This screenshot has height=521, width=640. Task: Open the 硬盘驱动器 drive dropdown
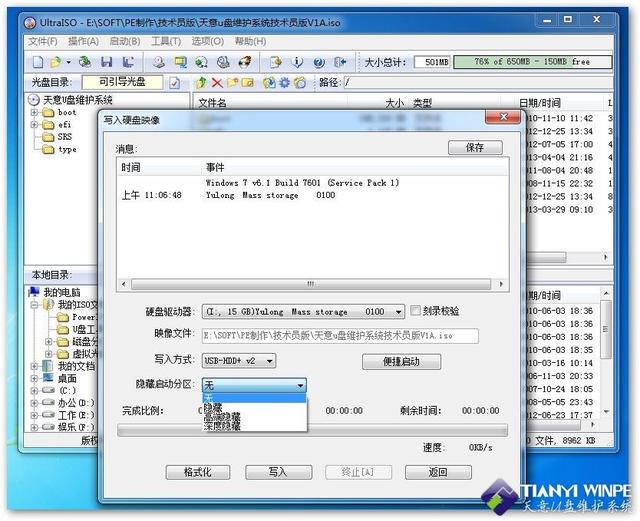tap(303, 312)
